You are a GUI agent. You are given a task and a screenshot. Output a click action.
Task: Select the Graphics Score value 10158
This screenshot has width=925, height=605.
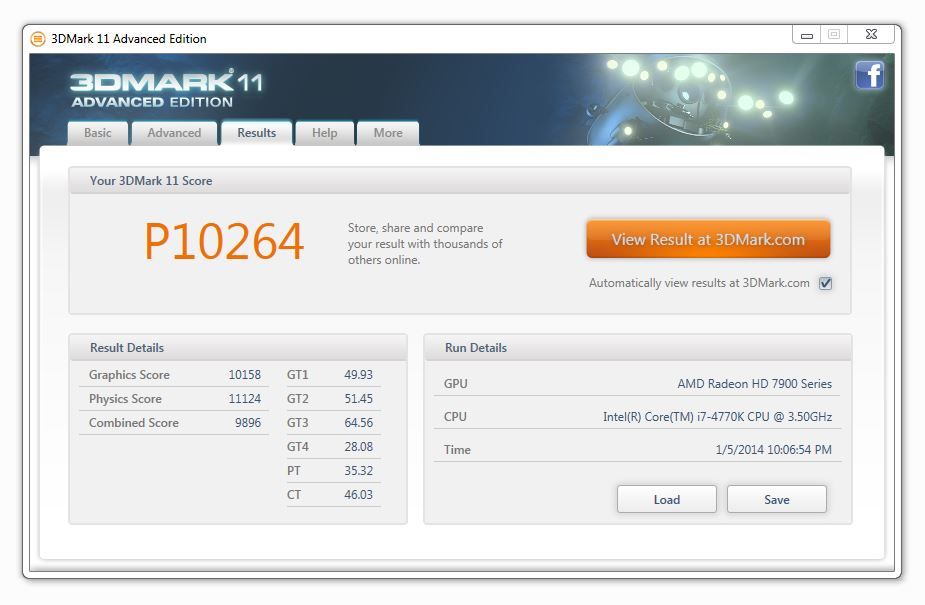point(245,375)
